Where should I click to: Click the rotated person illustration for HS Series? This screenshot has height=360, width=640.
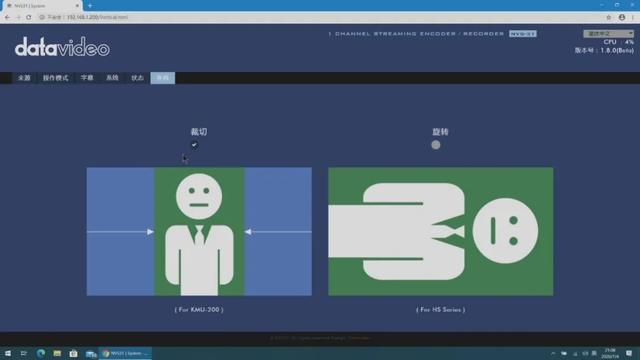(441, 231)
